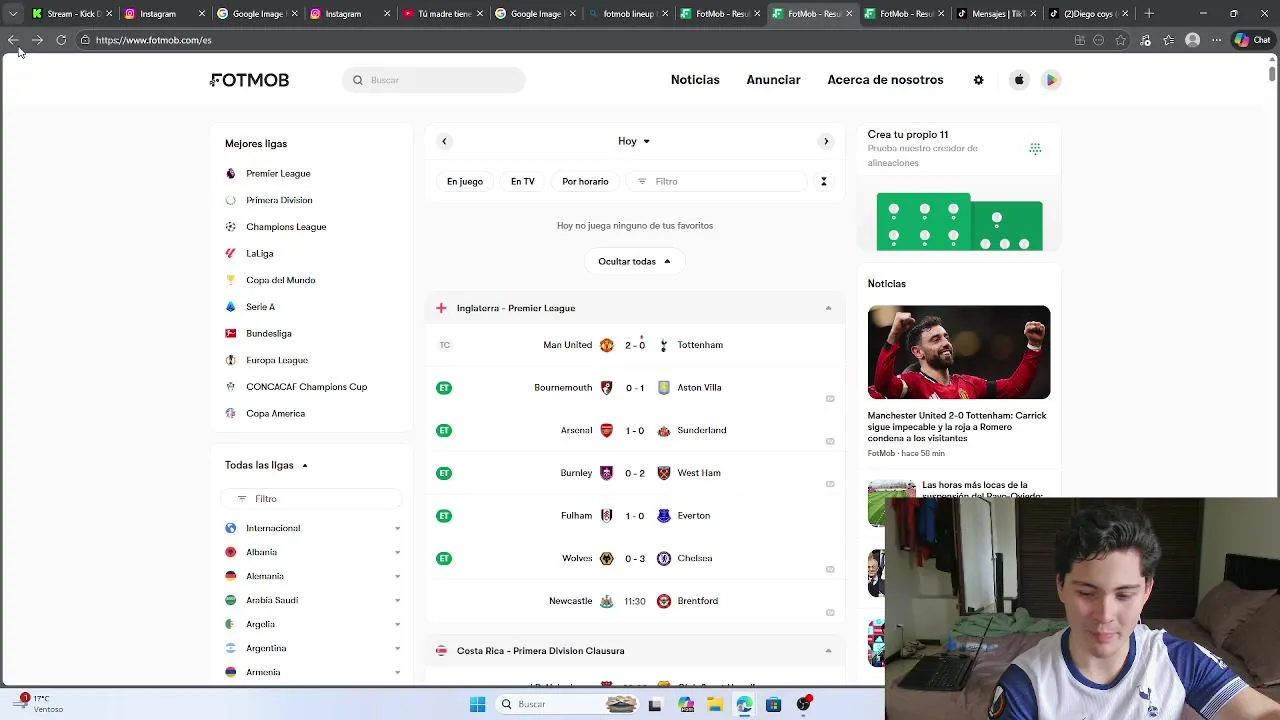Open settings gear icon in FotMob header
Image resolution: width=1280 pixels, height=720 pixels.
coord(978,80)
